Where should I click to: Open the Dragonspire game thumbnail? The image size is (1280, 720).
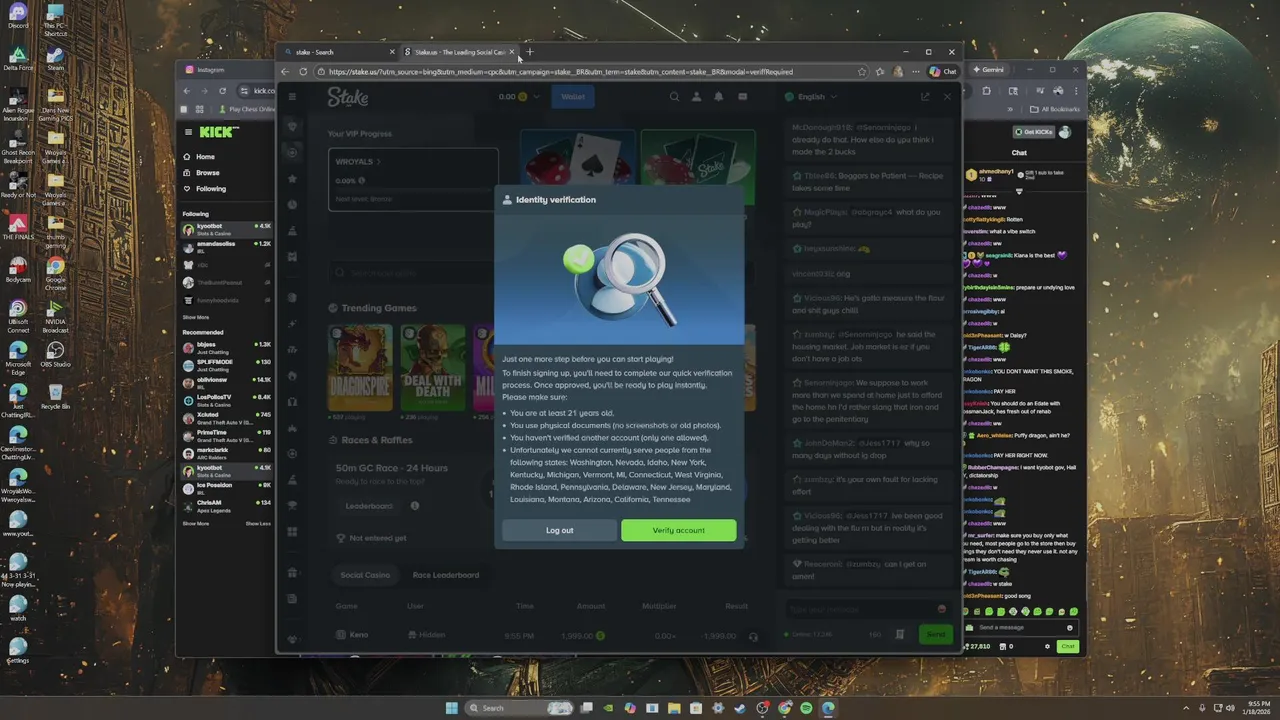click(360, 367)
